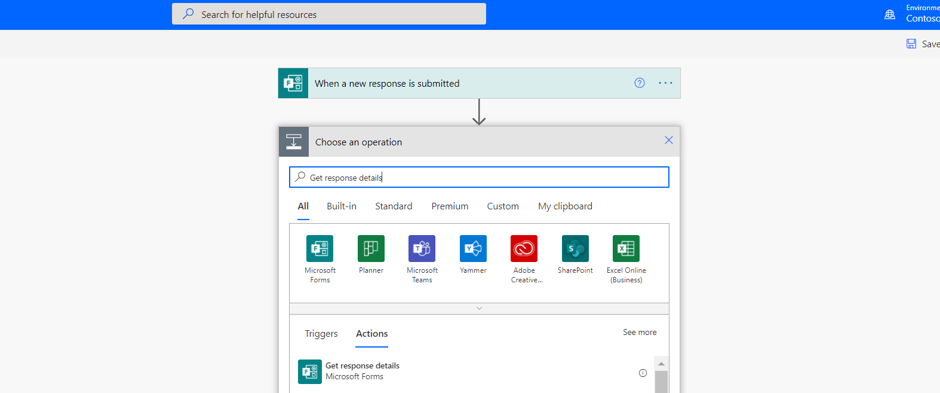The height and width of the screenshot is (393, 940).
Task: Open the trigger card's ellipsis menu
Action: pyautogui.click(x=665, y=83)
